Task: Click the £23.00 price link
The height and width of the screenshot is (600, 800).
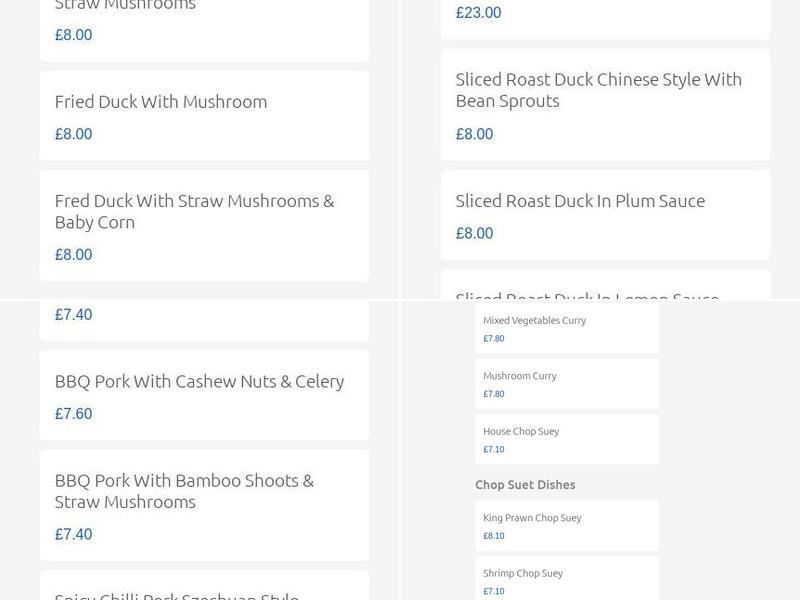Action: pos(478,13)
